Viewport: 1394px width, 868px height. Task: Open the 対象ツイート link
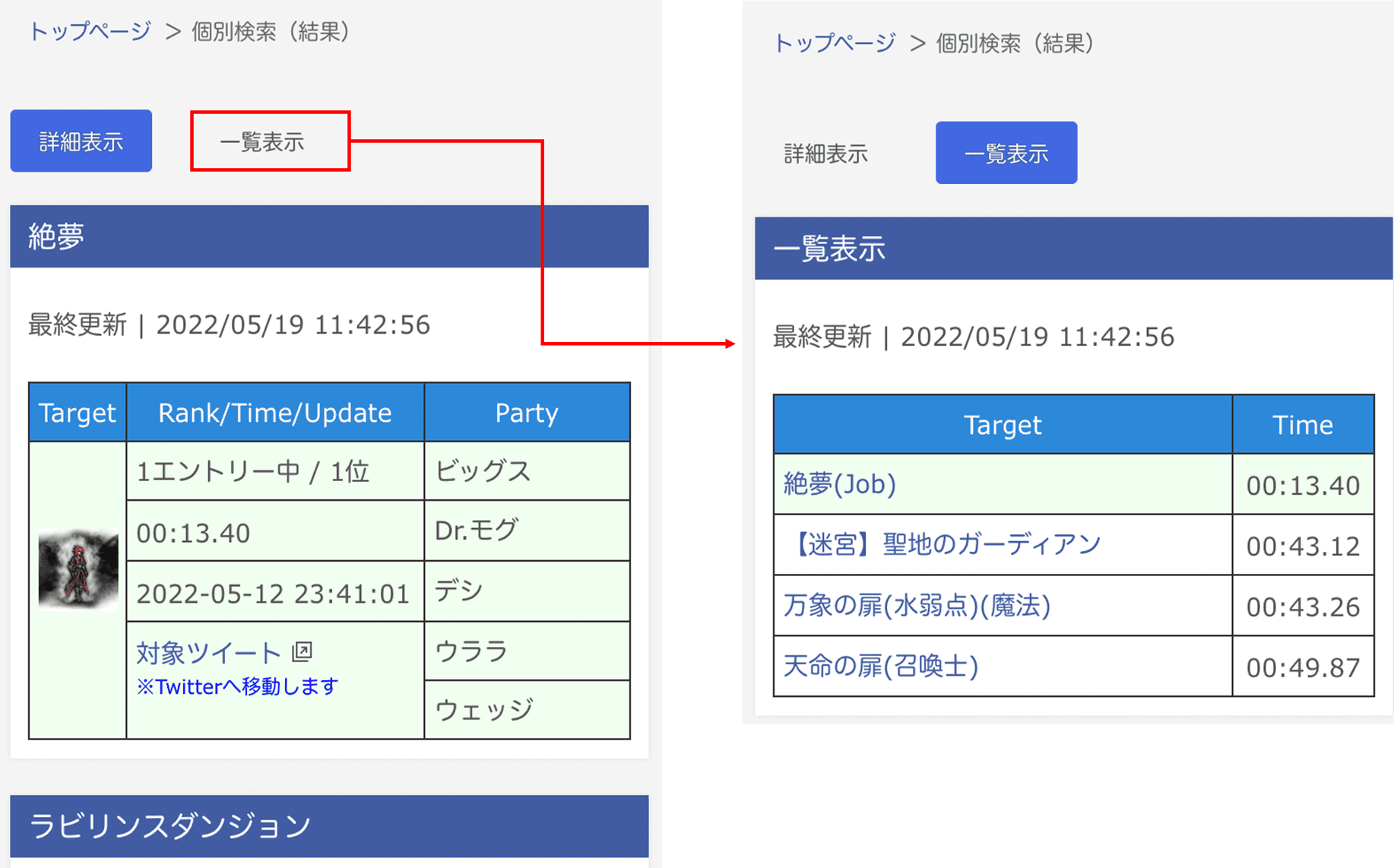(x=208, y=652)
